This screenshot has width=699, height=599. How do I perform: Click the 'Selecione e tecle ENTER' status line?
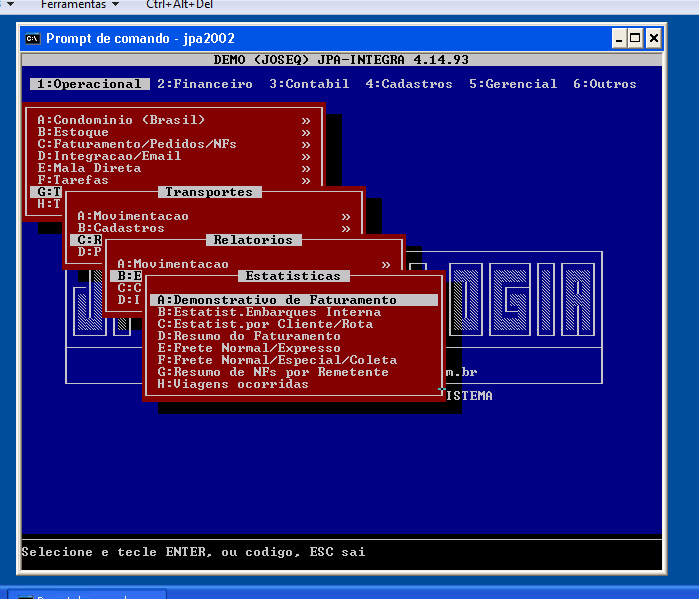point(193,552)
